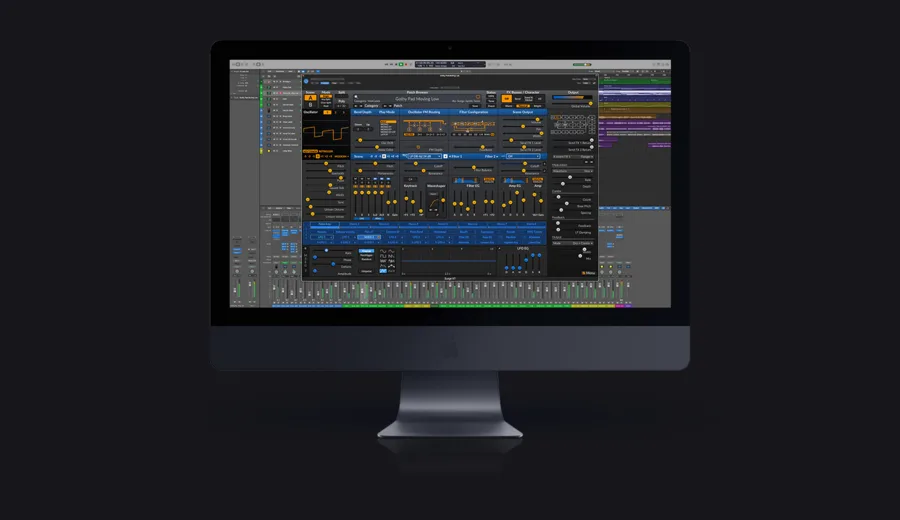Image resolution: width=900 pixels, height=520 pixels.
Task: Click the filter configuration routing diagram
Action: pos(473,126)
